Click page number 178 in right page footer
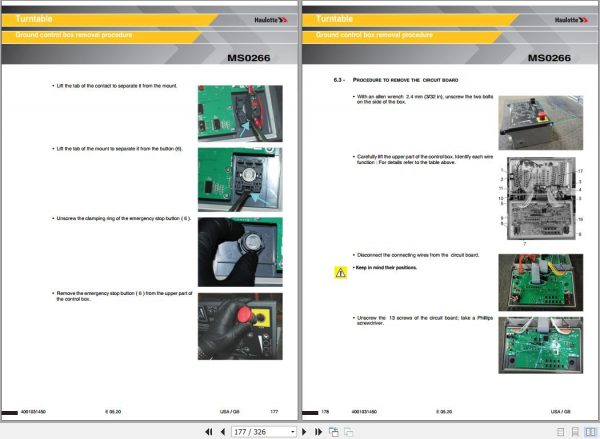The width and height of the screenshot is (600, 439). 325,411
